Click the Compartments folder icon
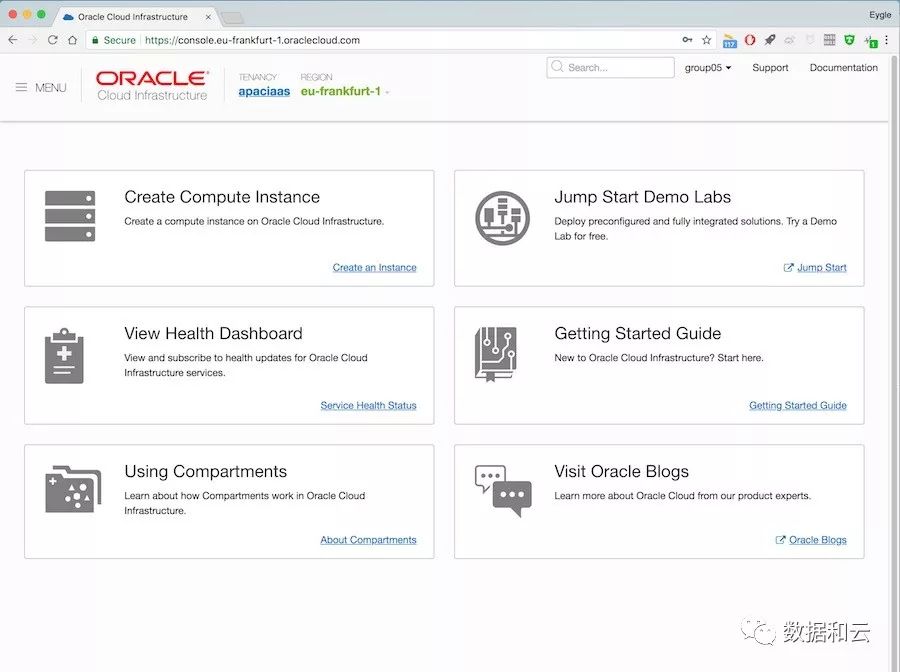 (x=73, y=489)
